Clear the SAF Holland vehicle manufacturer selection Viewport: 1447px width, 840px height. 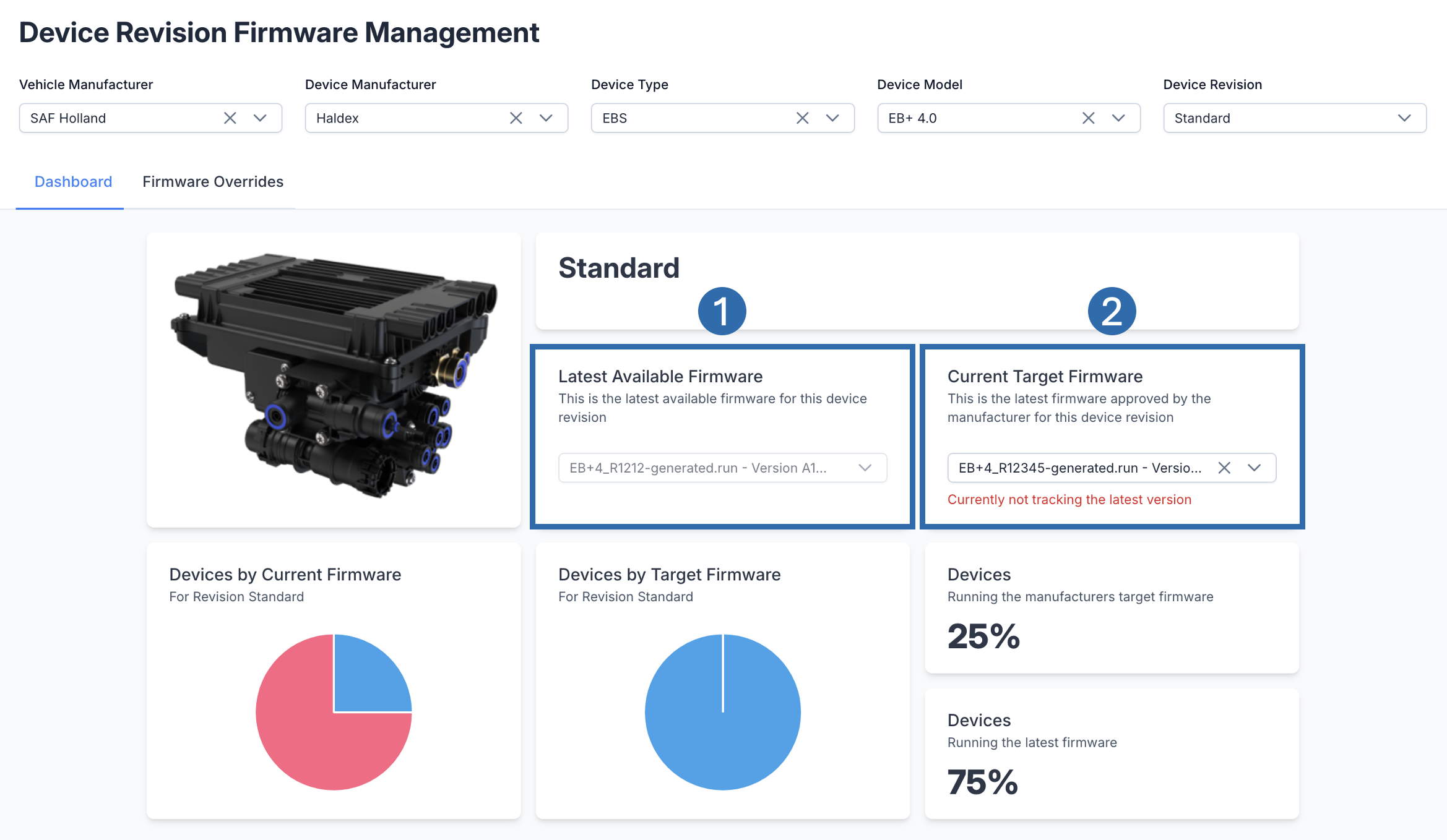click(x=230, y=118)
